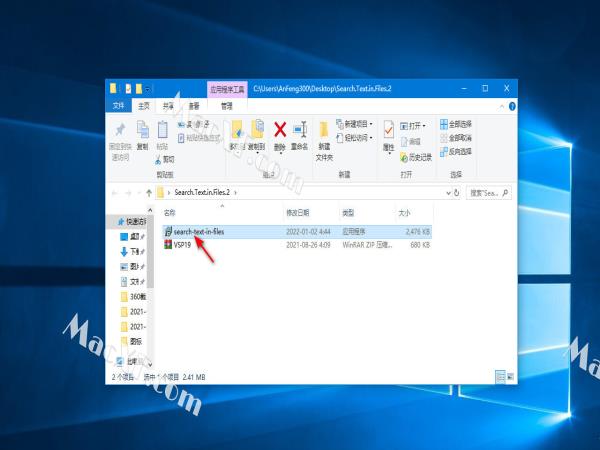Open Pictures (图片) in navigation pane
The width and height of the screenshot is (600, 450).
132,267
